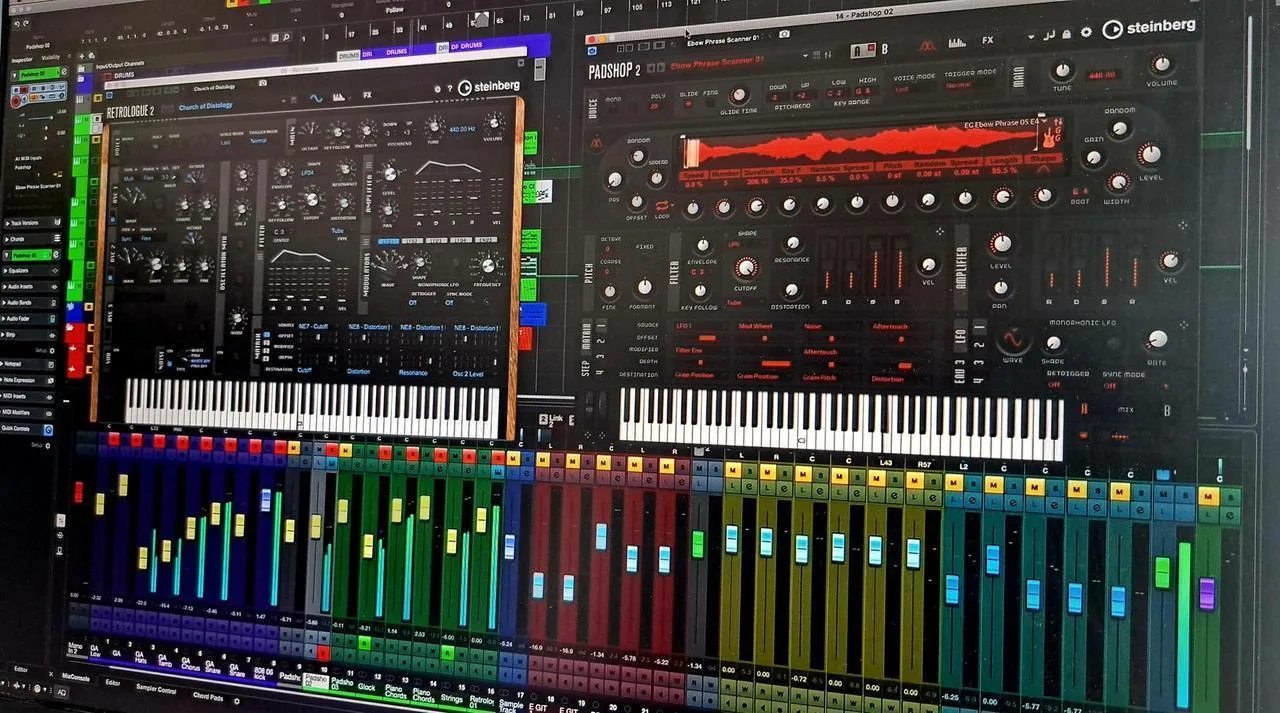Click the LFO Wave selector in Padshop
Image resolution: width=1280 pixels, height=713 pixels.
1012,341
